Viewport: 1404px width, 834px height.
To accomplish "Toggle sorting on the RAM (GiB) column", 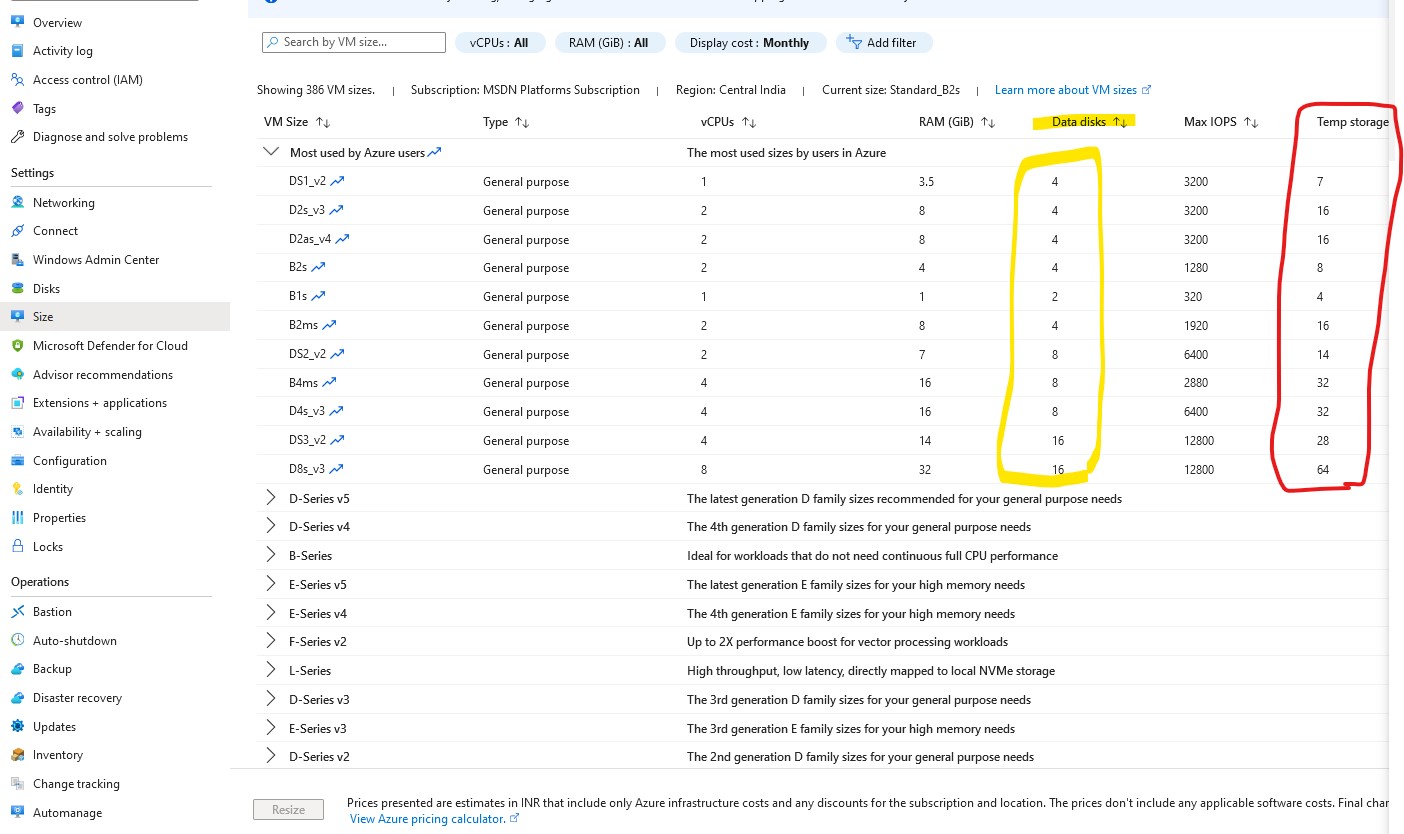I will [987, 121].
